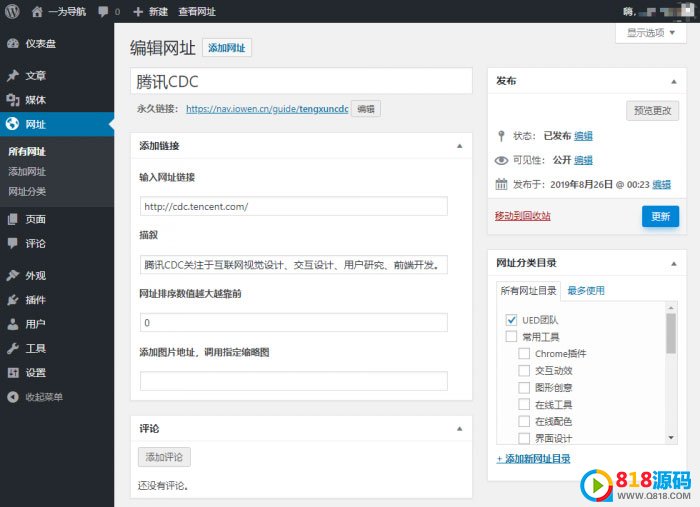
Task: Open 查看网址 in the admin bar
Action: coord(197,12)
